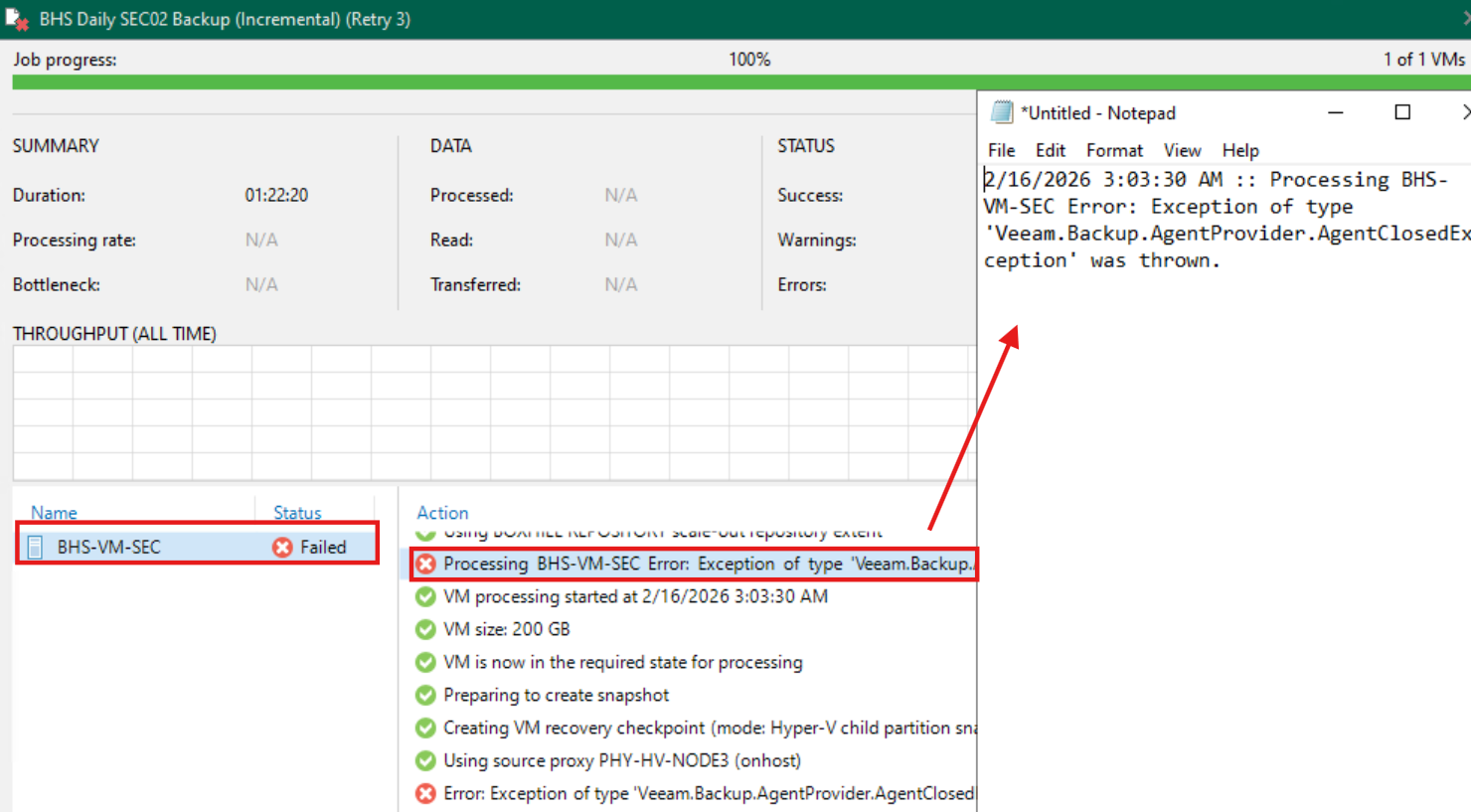Click the Processing rate label
The height and width of the screenshot is (812, 1471).
pyautogui.click(x=75, y=240)
